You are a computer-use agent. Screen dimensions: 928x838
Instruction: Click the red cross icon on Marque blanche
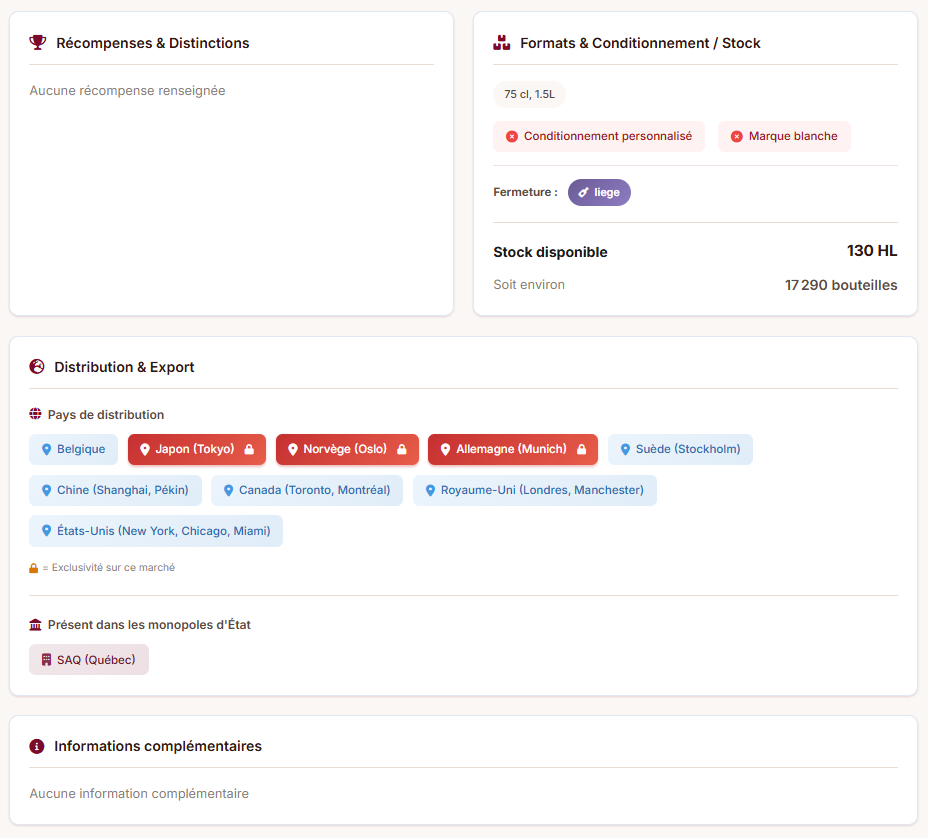[737, 136]
